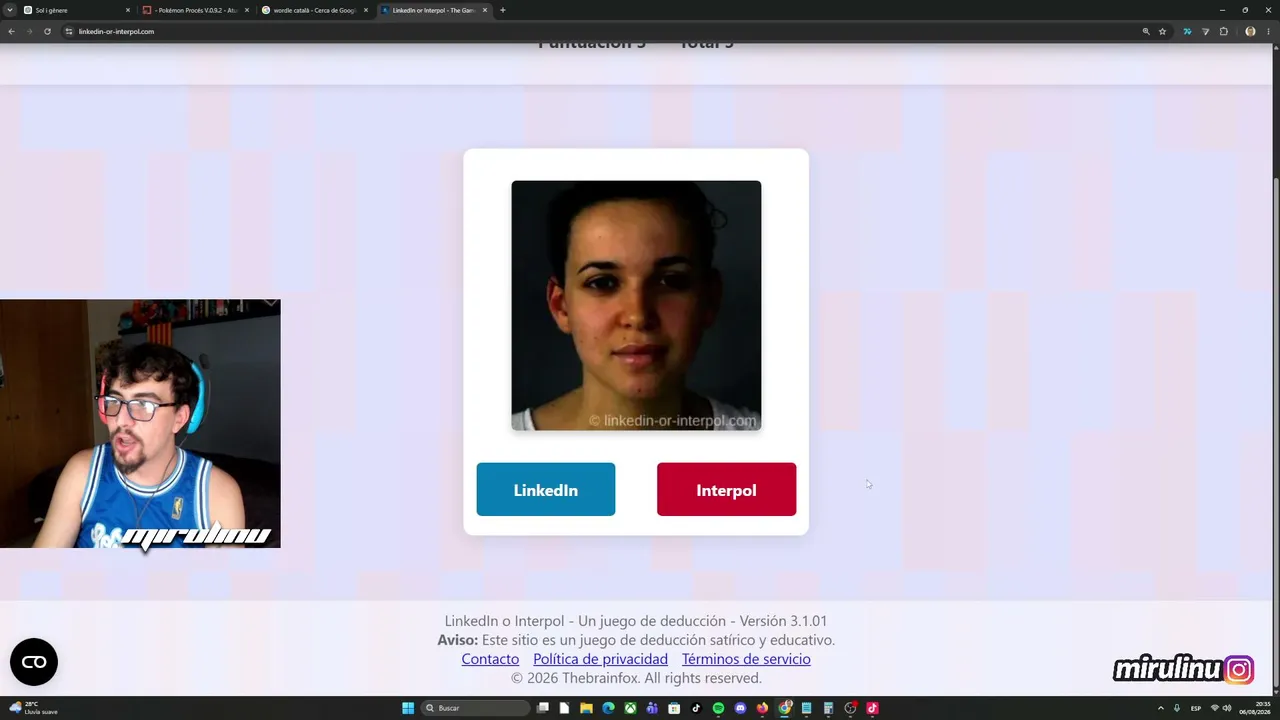Launch Microsoft Edge from the taskbar
The height and width of the screenshot is (720, 1280).
pyautogui.click(x=608, y=708)
